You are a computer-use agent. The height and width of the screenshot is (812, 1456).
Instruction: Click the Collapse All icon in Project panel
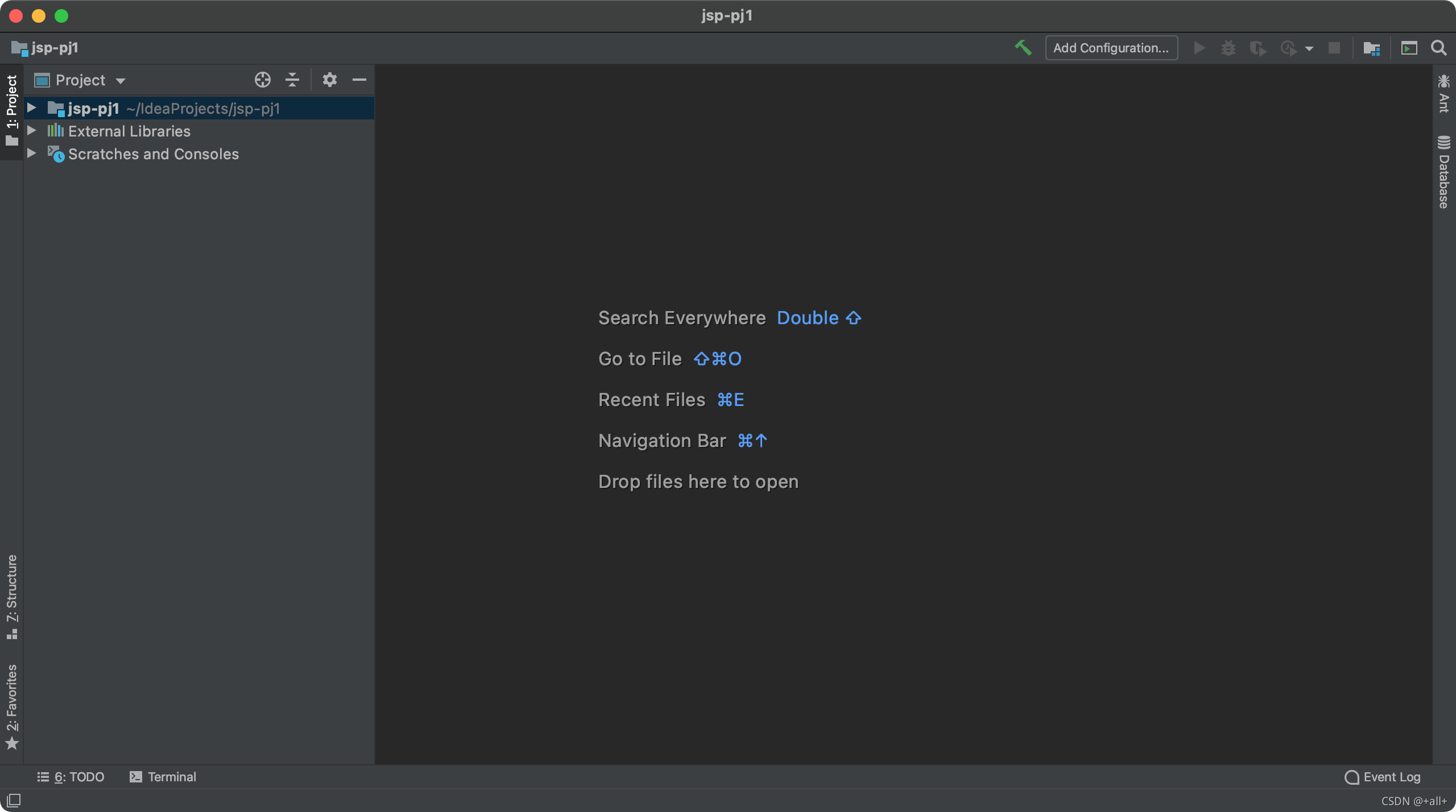click(292, 80)
